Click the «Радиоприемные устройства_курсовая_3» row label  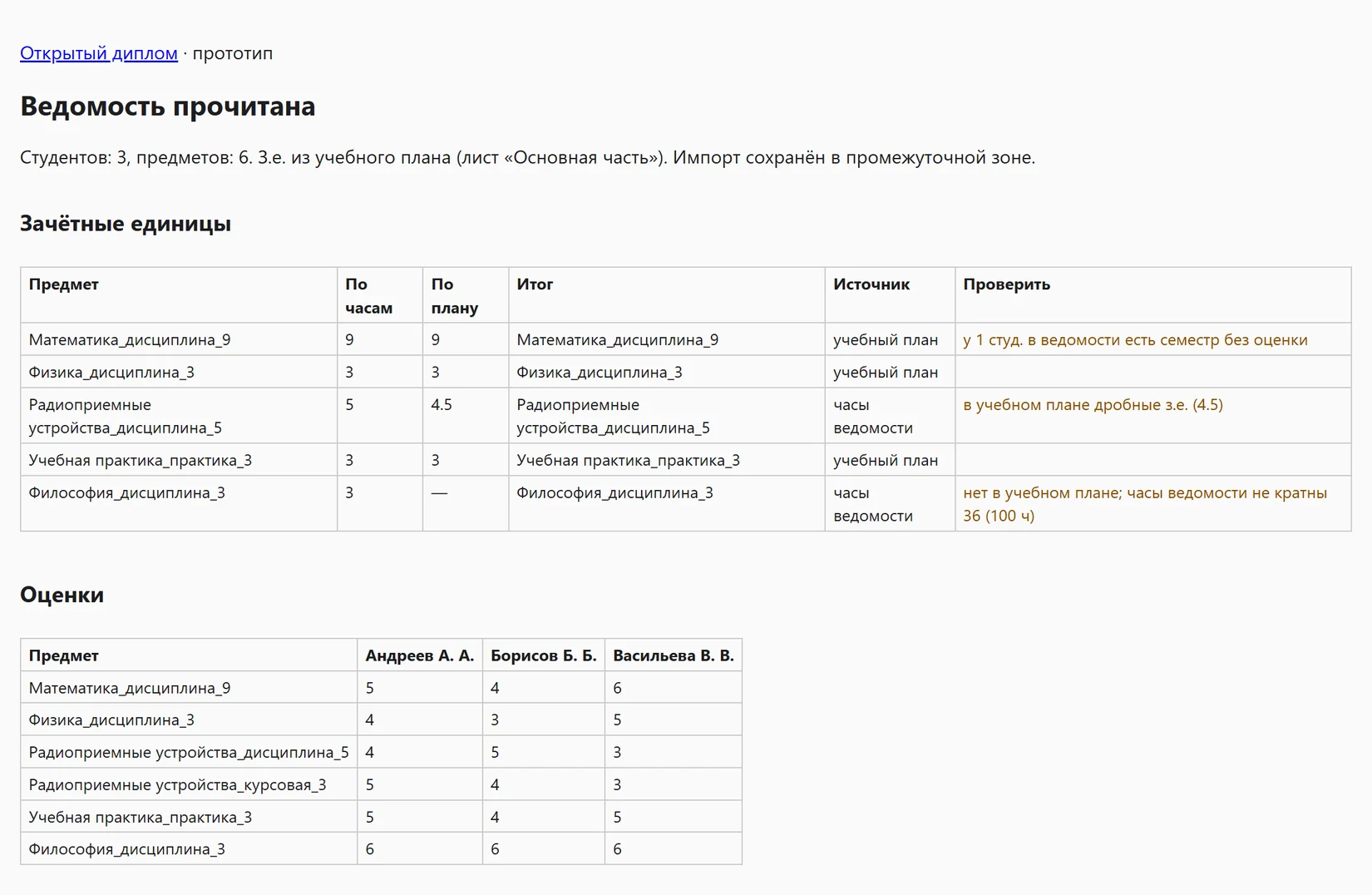pos(177,784)
